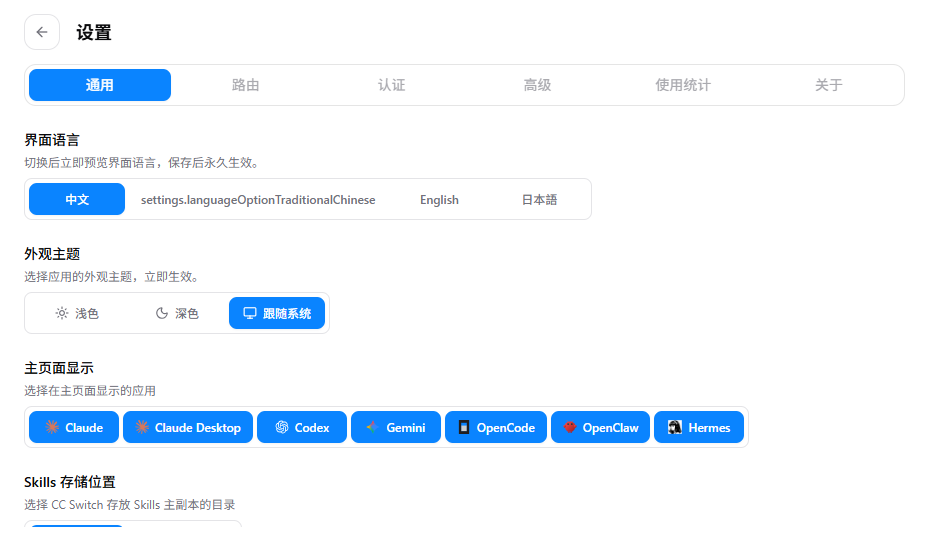The image size is (929, 543).
Task: Switch to the 高级 tab
Action: (x=537, y=85)
